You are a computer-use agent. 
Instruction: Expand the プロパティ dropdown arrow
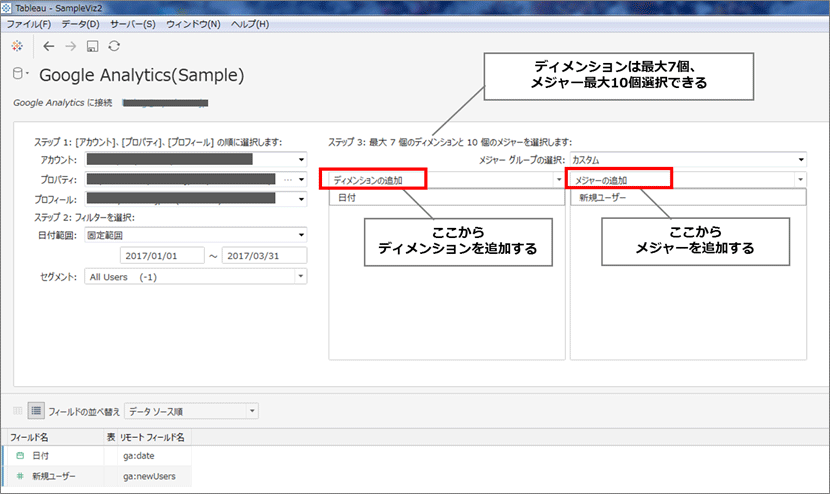click(x=301, y=179)
